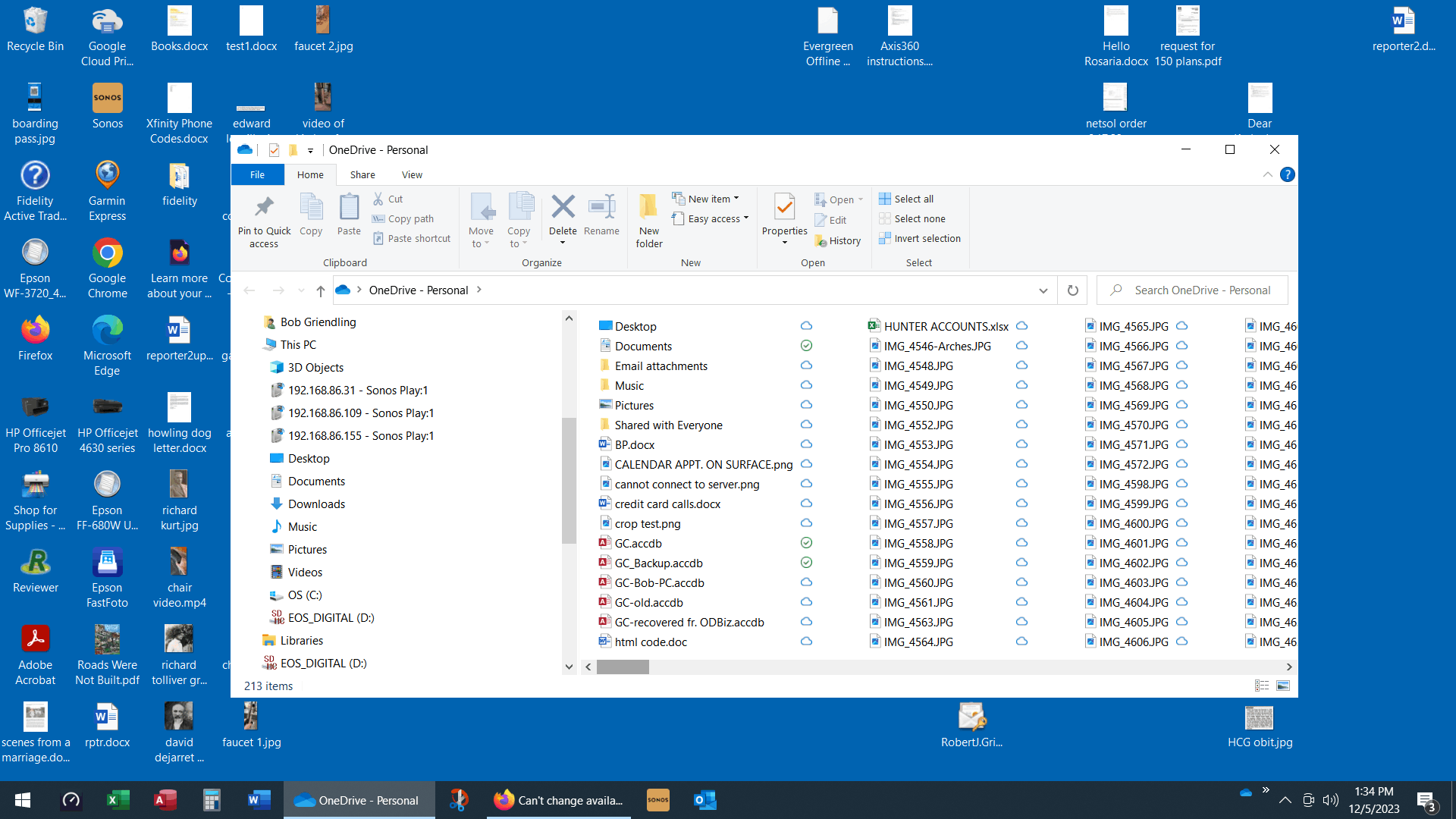Viewport: 1456px width, 819px height.
Task: Open address bar history dropdown chevron
Action: click(x=1043, y=290)
